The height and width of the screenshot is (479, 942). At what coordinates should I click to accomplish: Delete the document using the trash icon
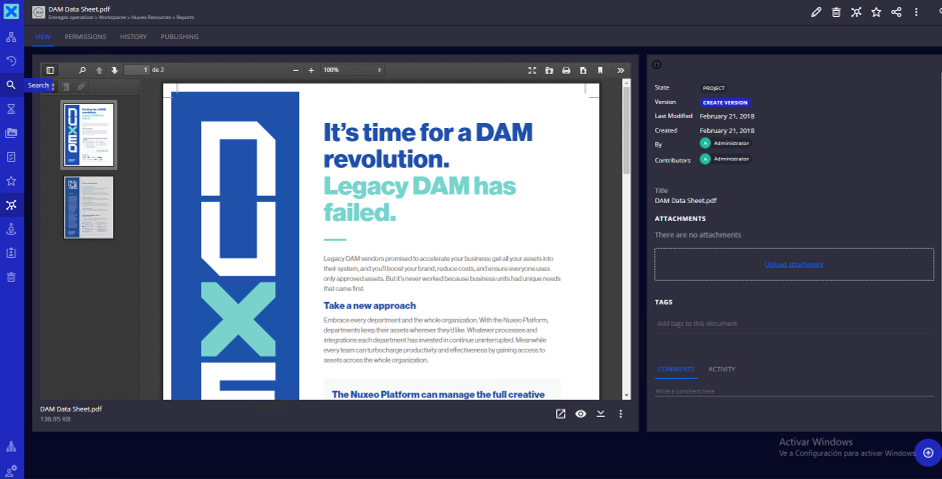pyautogui.click(x=836, y=12)
